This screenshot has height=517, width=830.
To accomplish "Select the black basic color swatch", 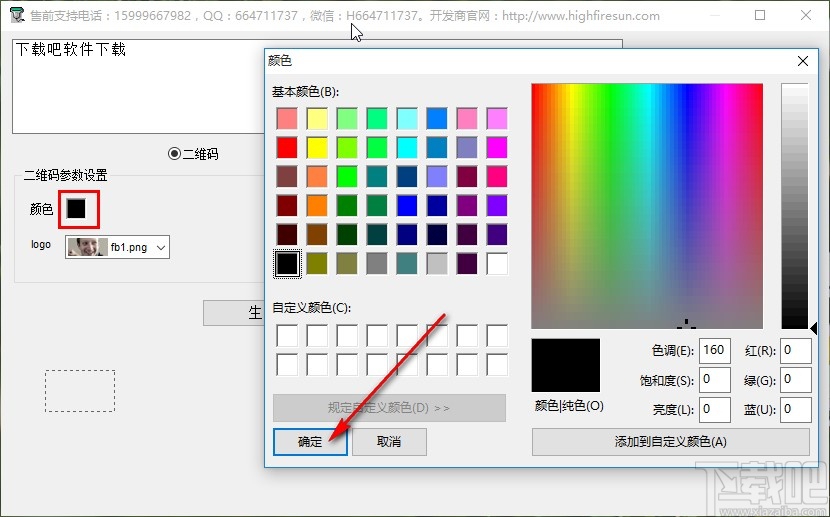I will [x=287, y=264].
